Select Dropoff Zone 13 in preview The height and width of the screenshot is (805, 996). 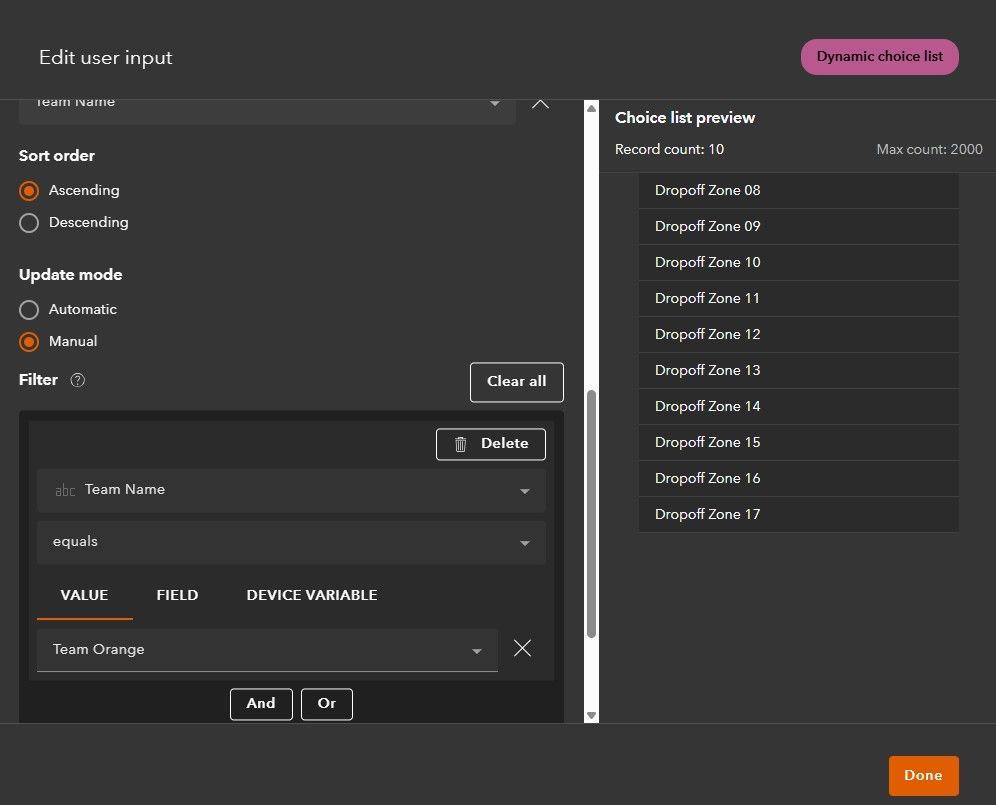pyautogui.click(x=798, y=370)
